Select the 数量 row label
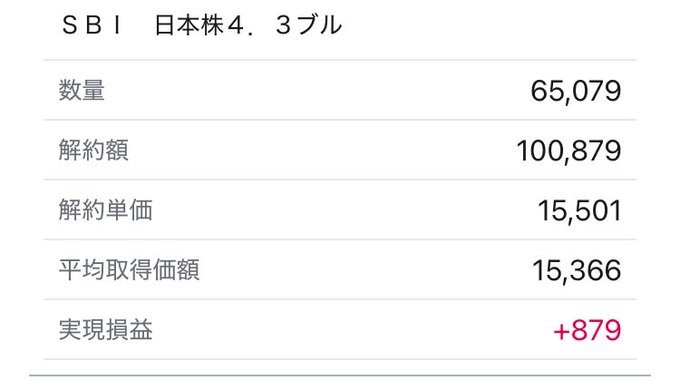The height and width of the screenshot is (390, 680). point(82,90)
